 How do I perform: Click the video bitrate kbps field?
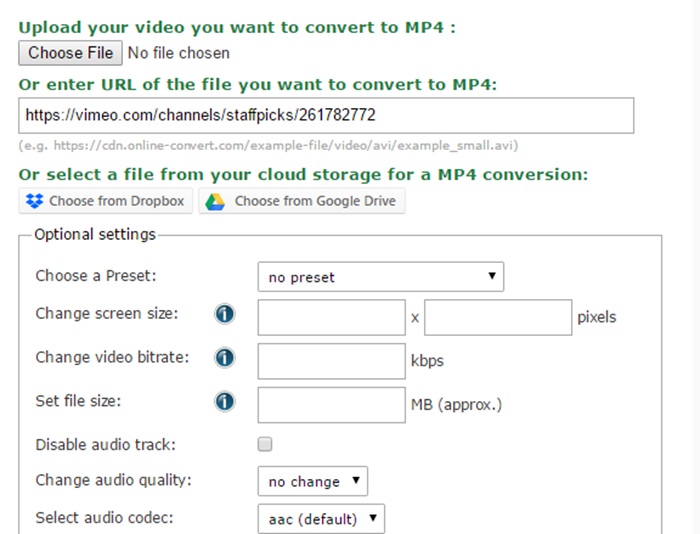pyautogui.click(x=332, y=361)
